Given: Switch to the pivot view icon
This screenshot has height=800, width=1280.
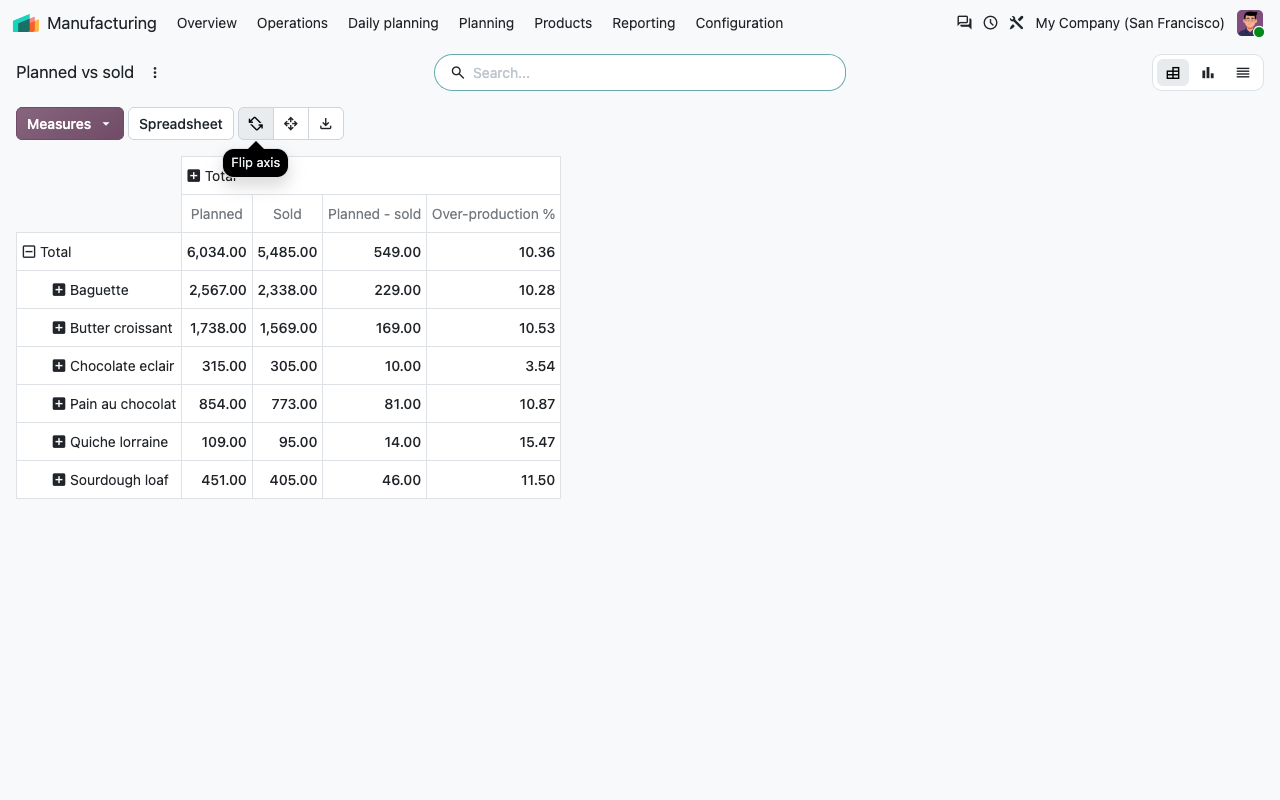Looking at the screenshot, I should pyautogui.click(x=1173, y=73).
